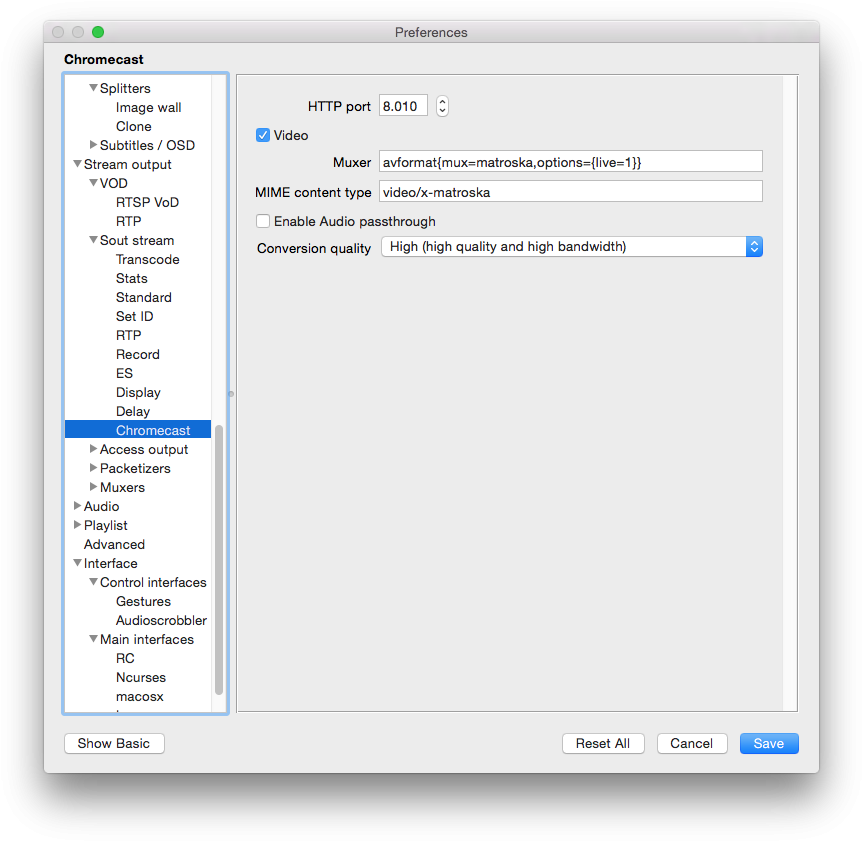The height and width of the screenshot is (841, 862).
Task: Expand the Packetizers disclosure triangle
Action: tap(93, 469)
